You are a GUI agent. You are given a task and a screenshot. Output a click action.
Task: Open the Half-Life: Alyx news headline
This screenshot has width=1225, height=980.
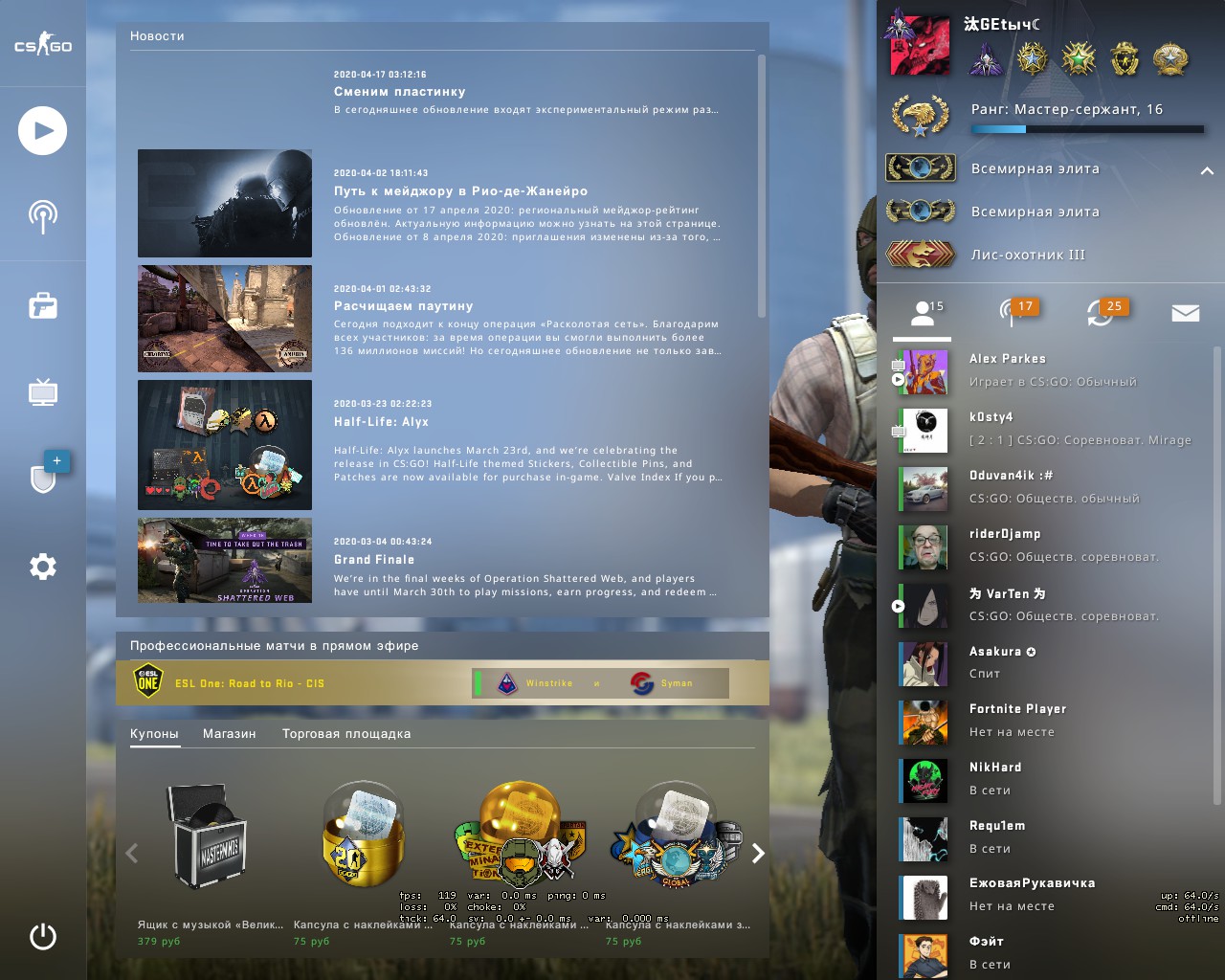382,422
